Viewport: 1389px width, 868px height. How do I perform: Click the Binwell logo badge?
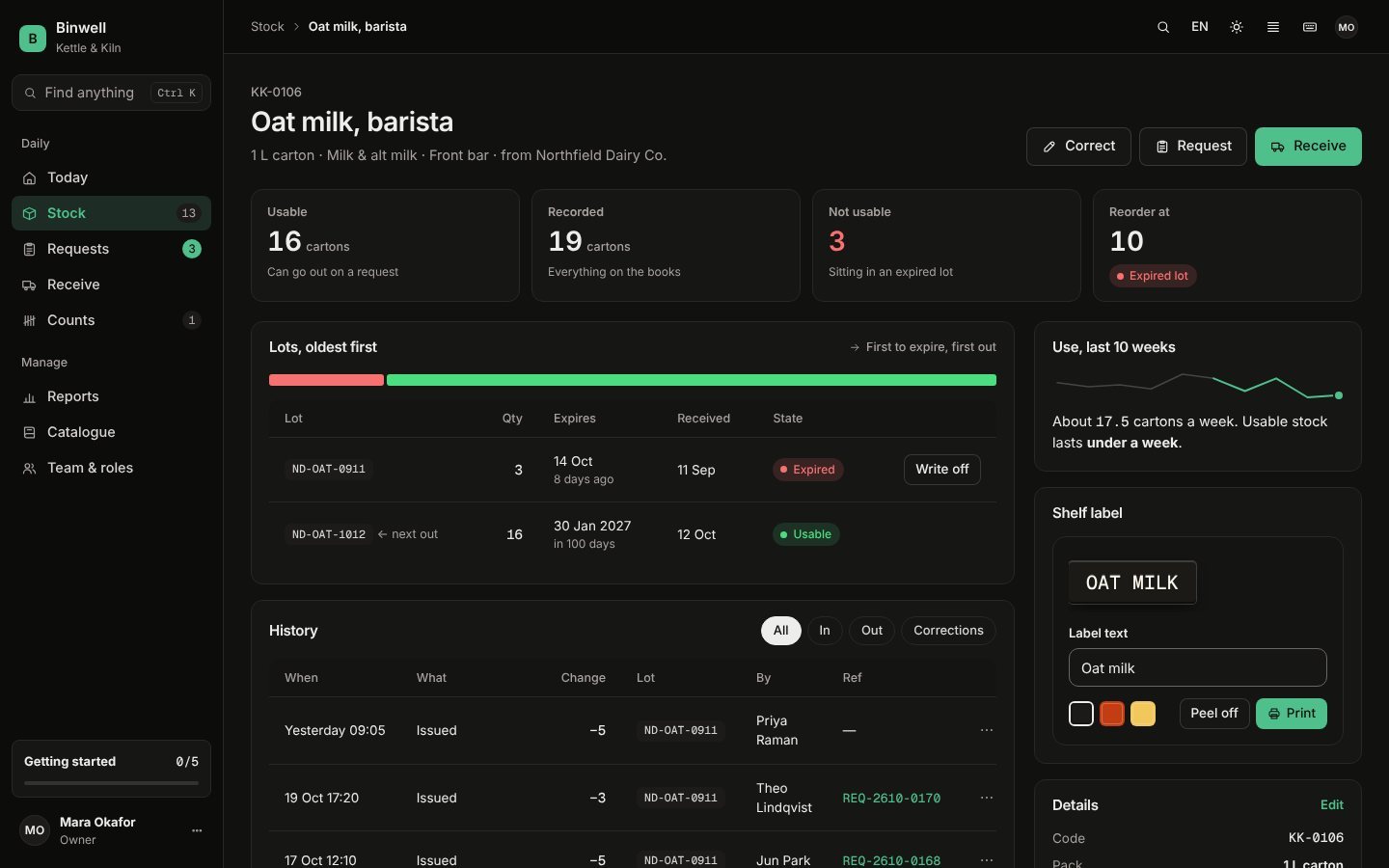33,38
